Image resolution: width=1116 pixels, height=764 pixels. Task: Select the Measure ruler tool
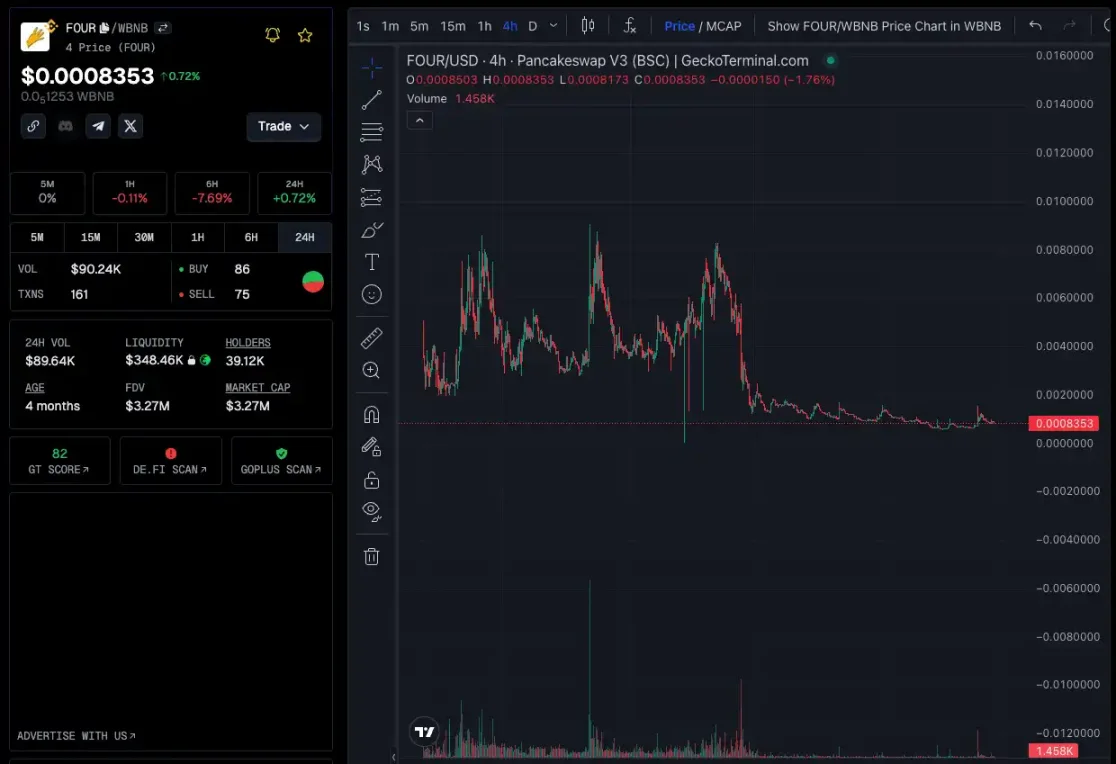pyautogui.click(x=371, y=337)
